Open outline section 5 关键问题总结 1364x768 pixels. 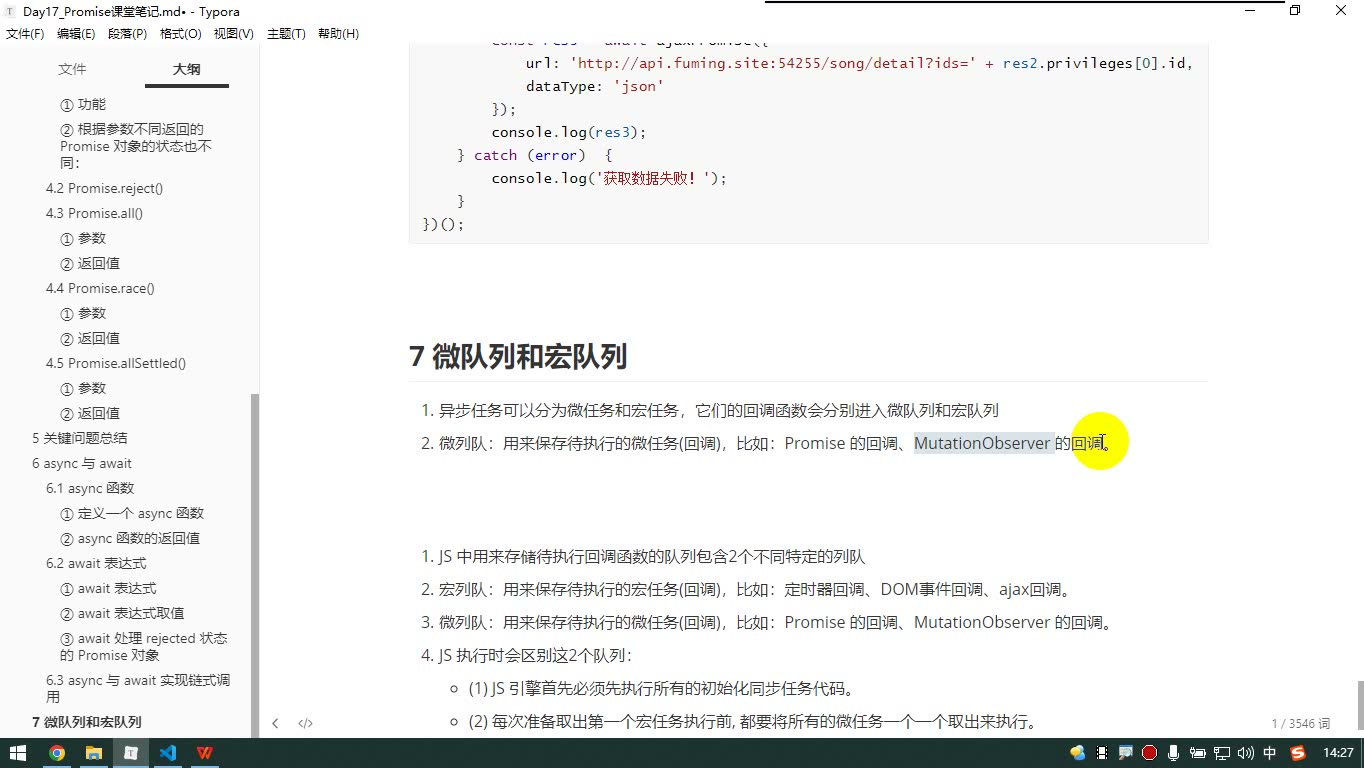coord(80,438)
